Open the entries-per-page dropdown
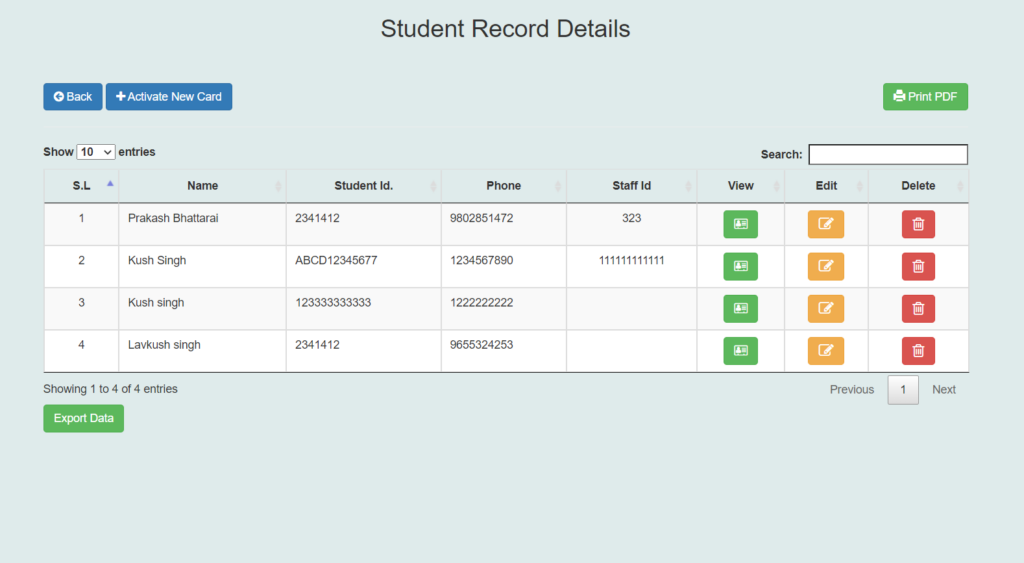This screenshot has height=563, width=1024. pyautogui.click(x=96, y=152)
